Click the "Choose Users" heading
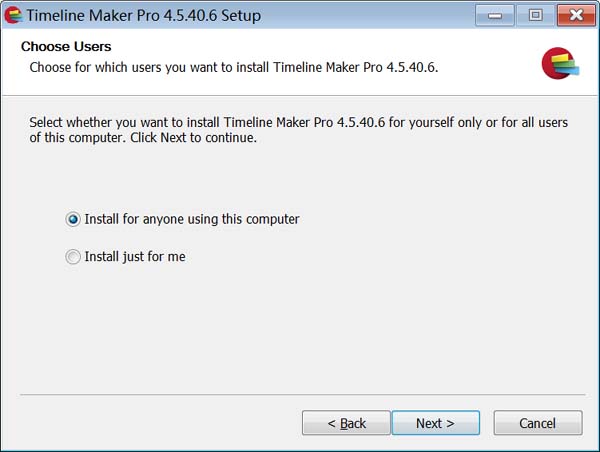Viewport: 600px width, 452px height. pyautogui.click(x=66, y=47)
